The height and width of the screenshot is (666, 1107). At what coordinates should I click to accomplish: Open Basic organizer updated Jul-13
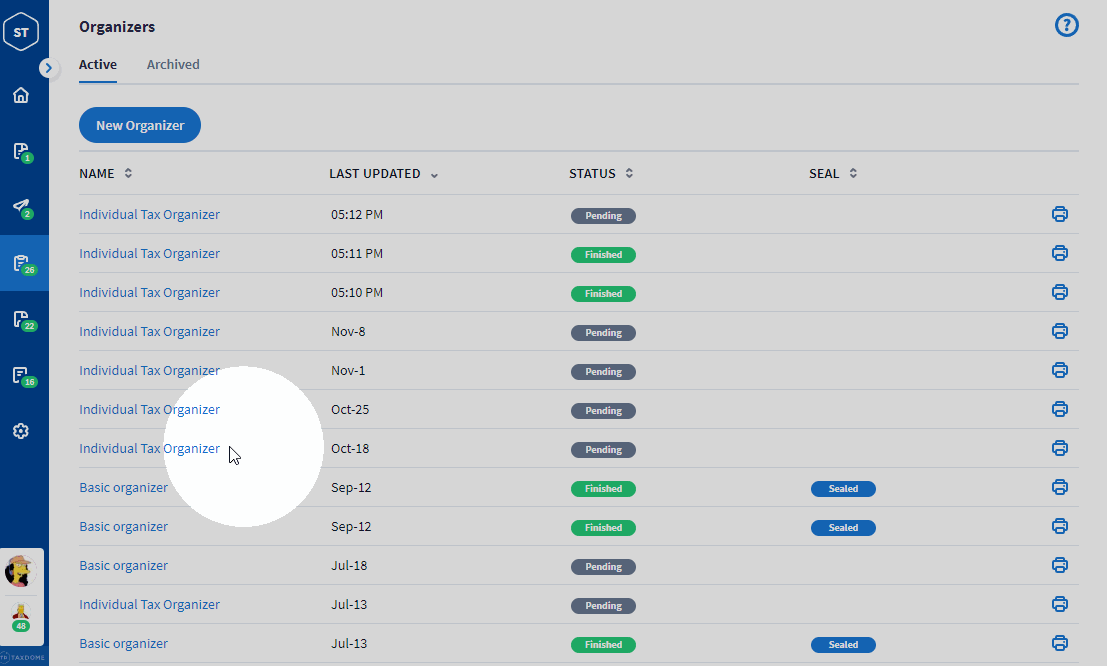[x=124, y=643]
